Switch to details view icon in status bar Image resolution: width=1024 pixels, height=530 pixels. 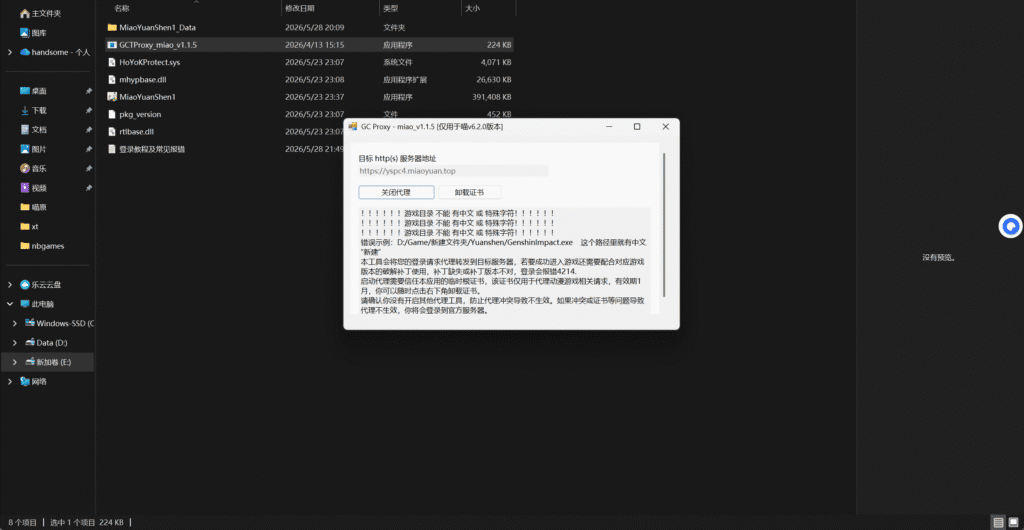click(999, 523)
